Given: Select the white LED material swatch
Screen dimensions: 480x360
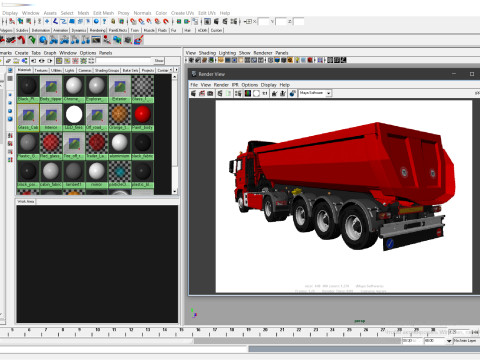Looking at the screenshot, I should coord(74,117).
